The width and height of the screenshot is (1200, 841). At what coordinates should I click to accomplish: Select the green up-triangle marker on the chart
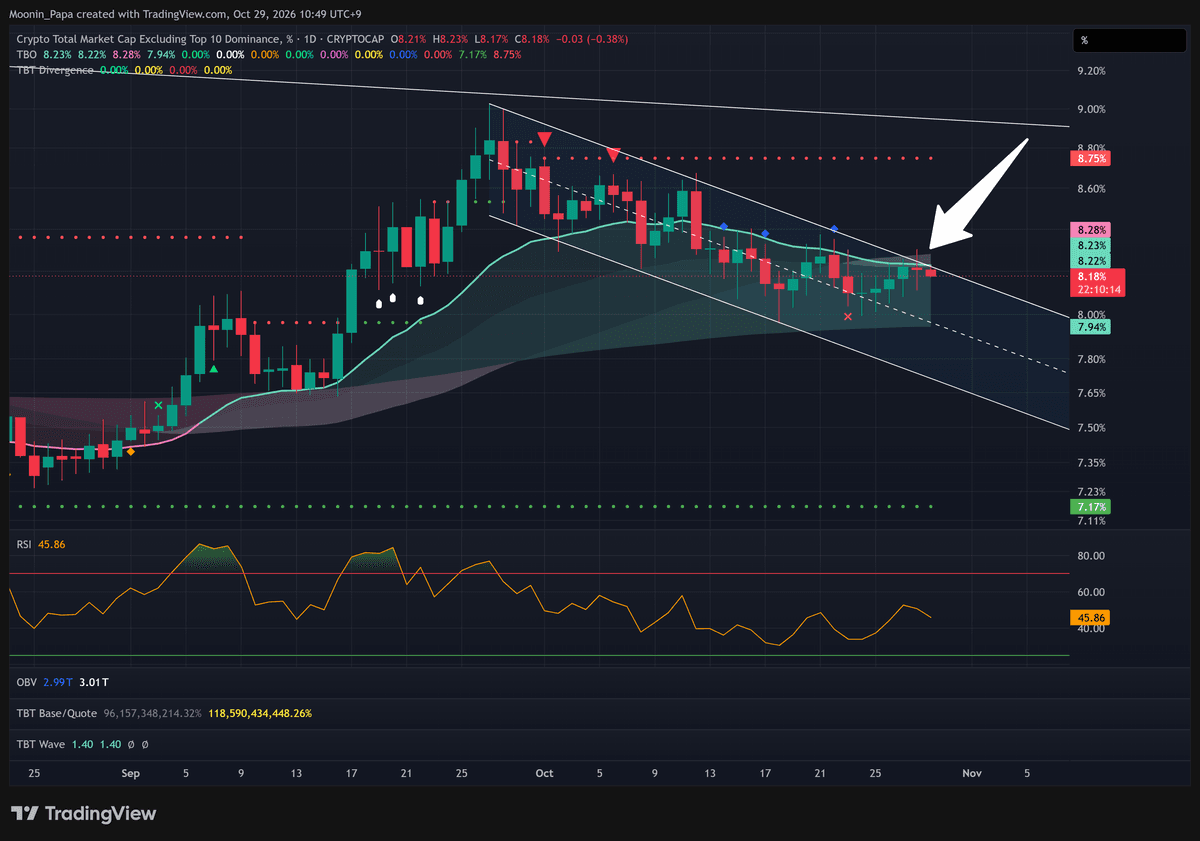214,370
